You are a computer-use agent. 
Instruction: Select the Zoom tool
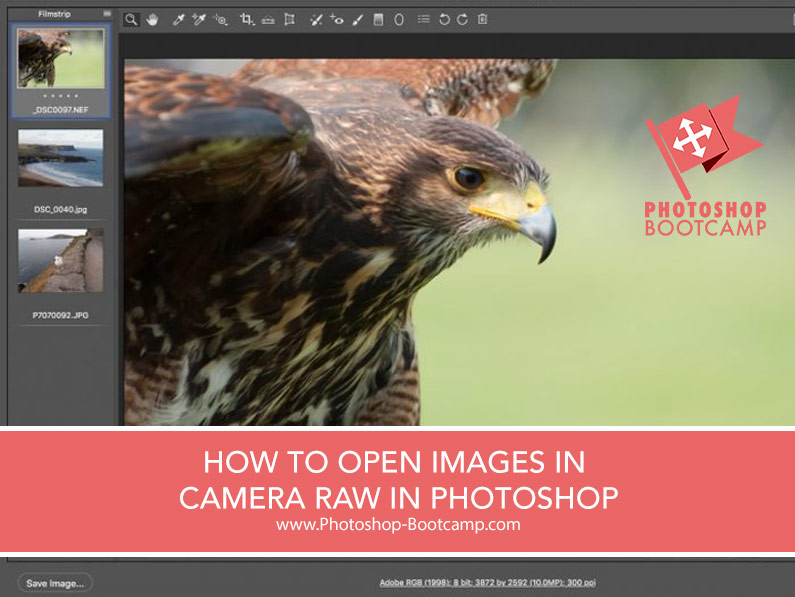pos(131,20)
